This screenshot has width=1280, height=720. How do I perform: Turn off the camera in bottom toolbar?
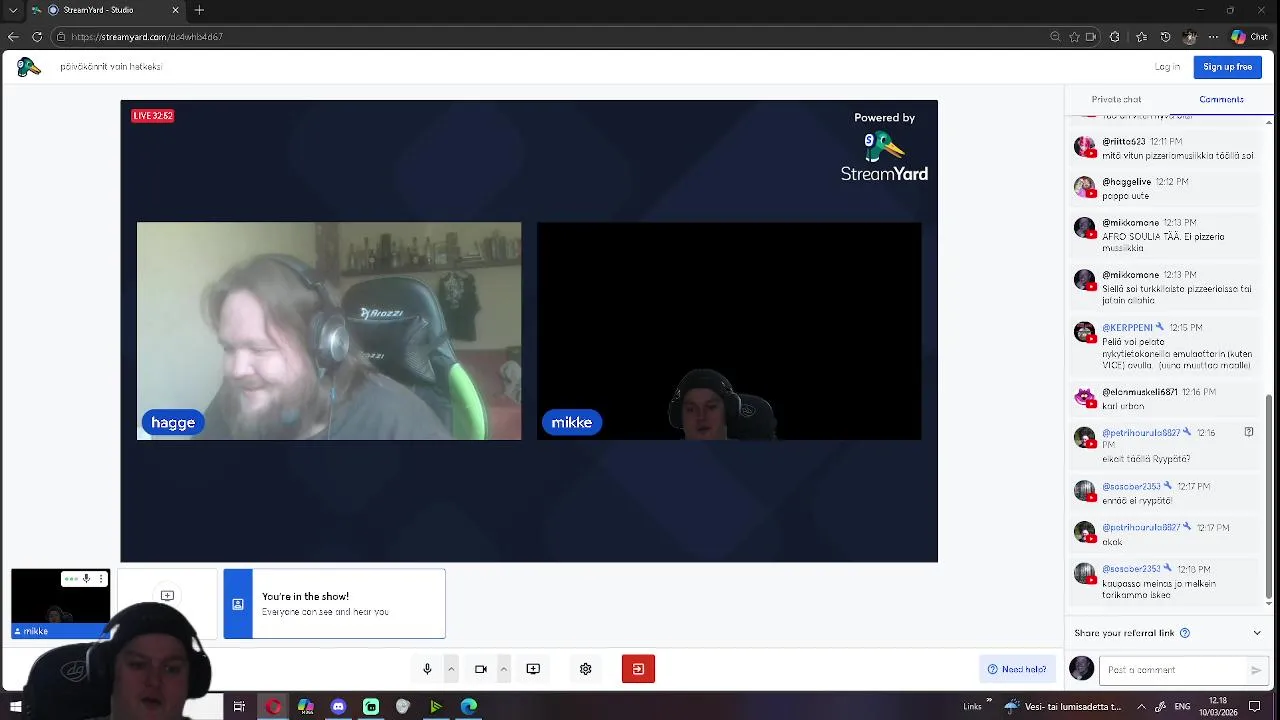point(481,669)
